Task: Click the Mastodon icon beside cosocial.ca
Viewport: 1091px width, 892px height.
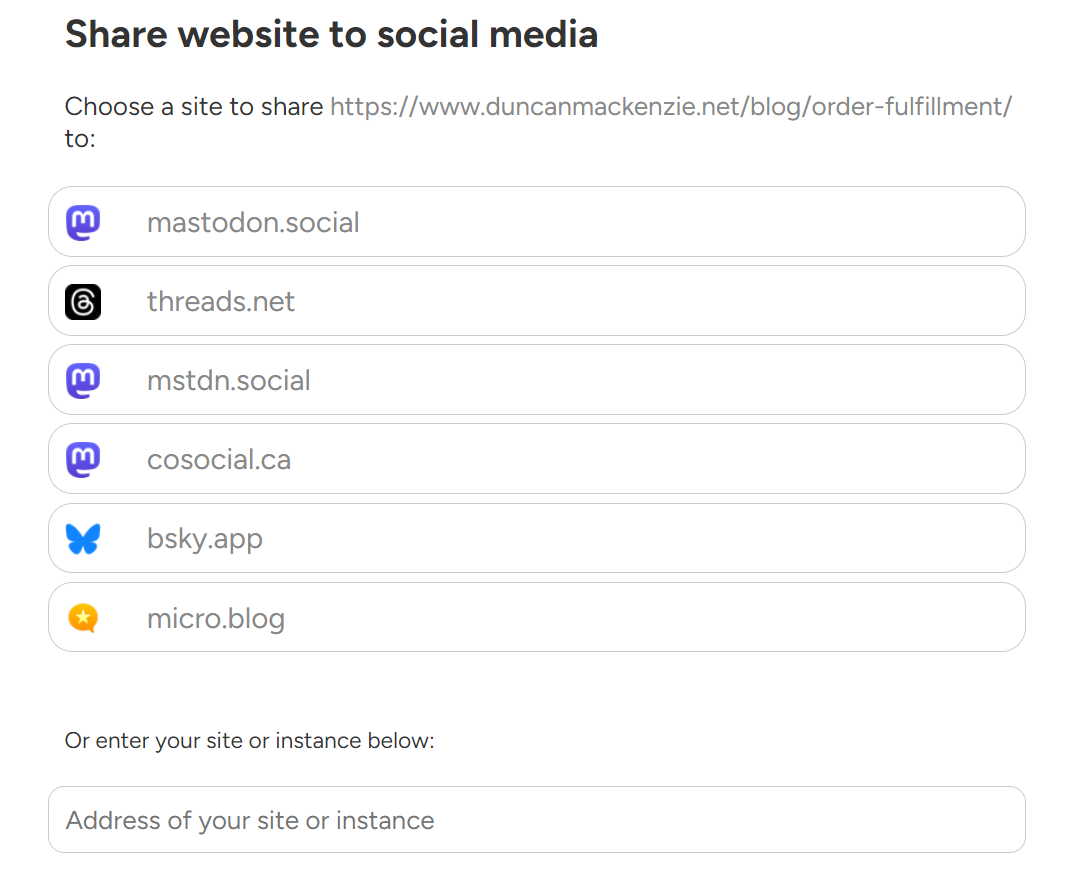Action: tap(83, 460)
